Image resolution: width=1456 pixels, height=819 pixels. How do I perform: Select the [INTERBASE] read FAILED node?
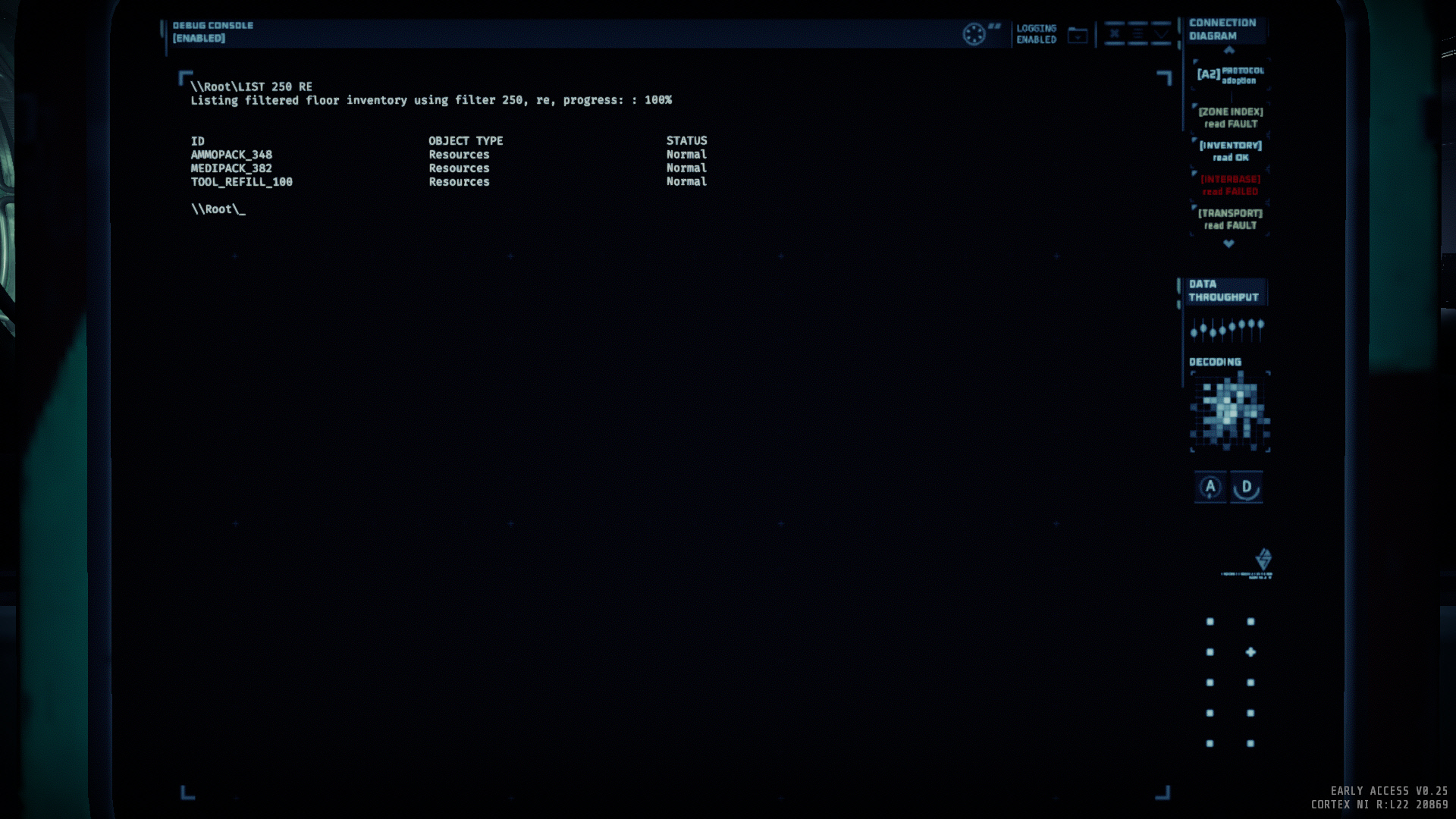(1230, 185)
